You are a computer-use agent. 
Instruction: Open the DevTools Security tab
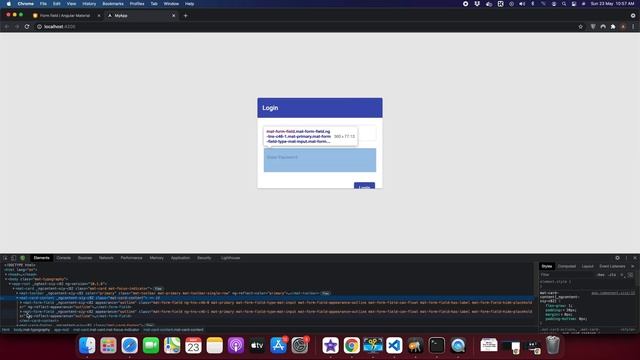tap(204, 258)
